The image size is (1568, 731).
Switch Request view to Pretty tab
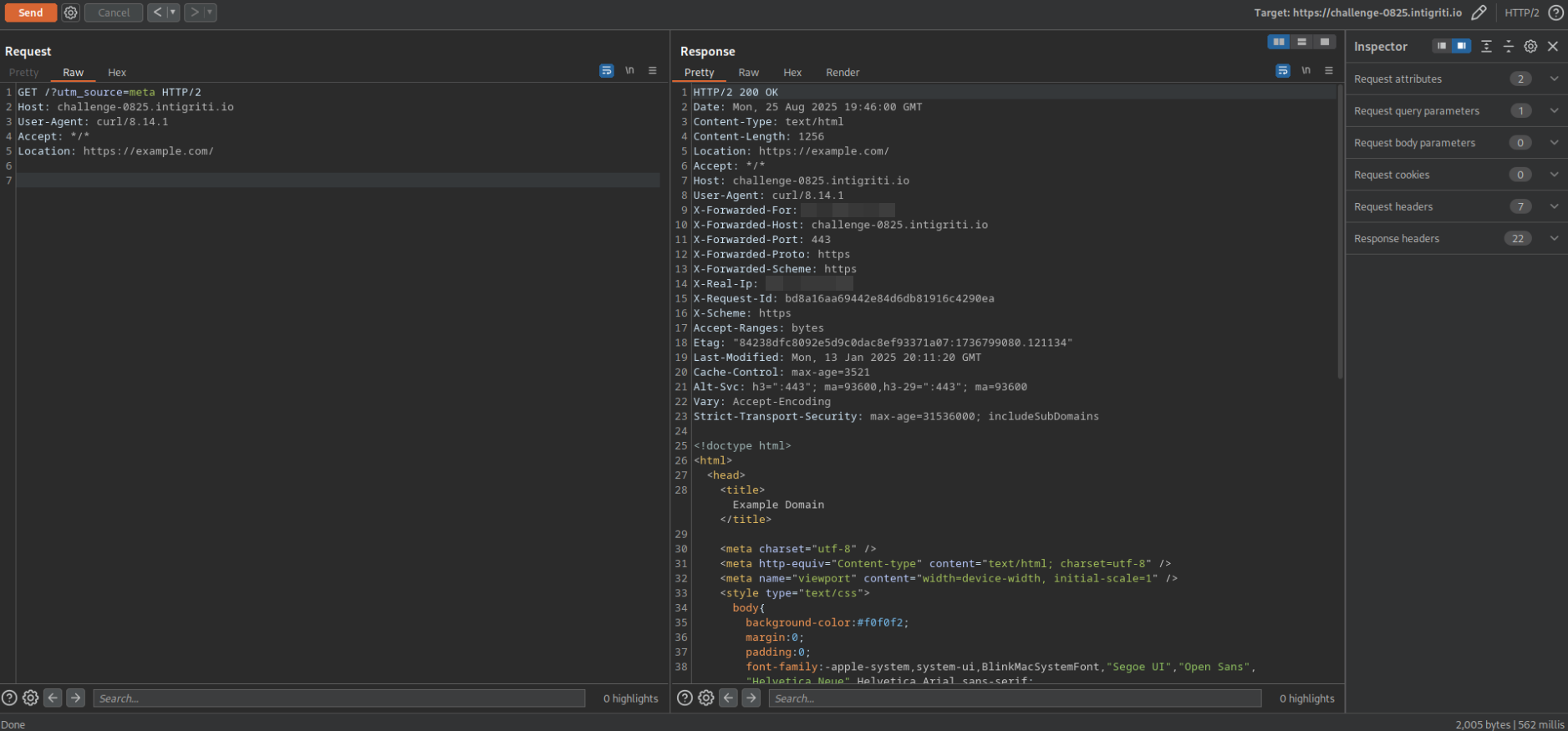click(x=24, y=73)
